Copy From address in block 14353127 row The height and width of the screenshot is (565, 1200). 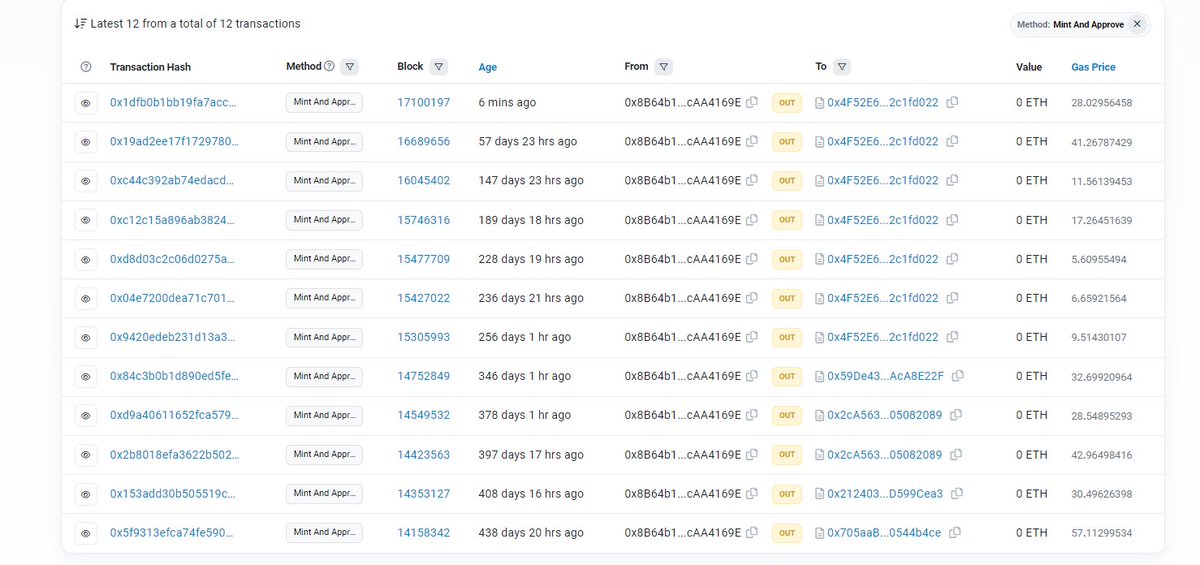(x=752, y=493)
